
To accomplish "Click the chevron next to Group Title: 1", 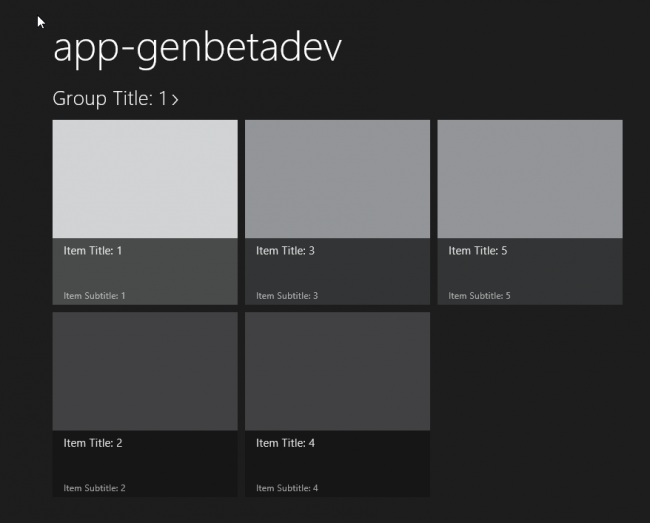I will pos(175,100).
